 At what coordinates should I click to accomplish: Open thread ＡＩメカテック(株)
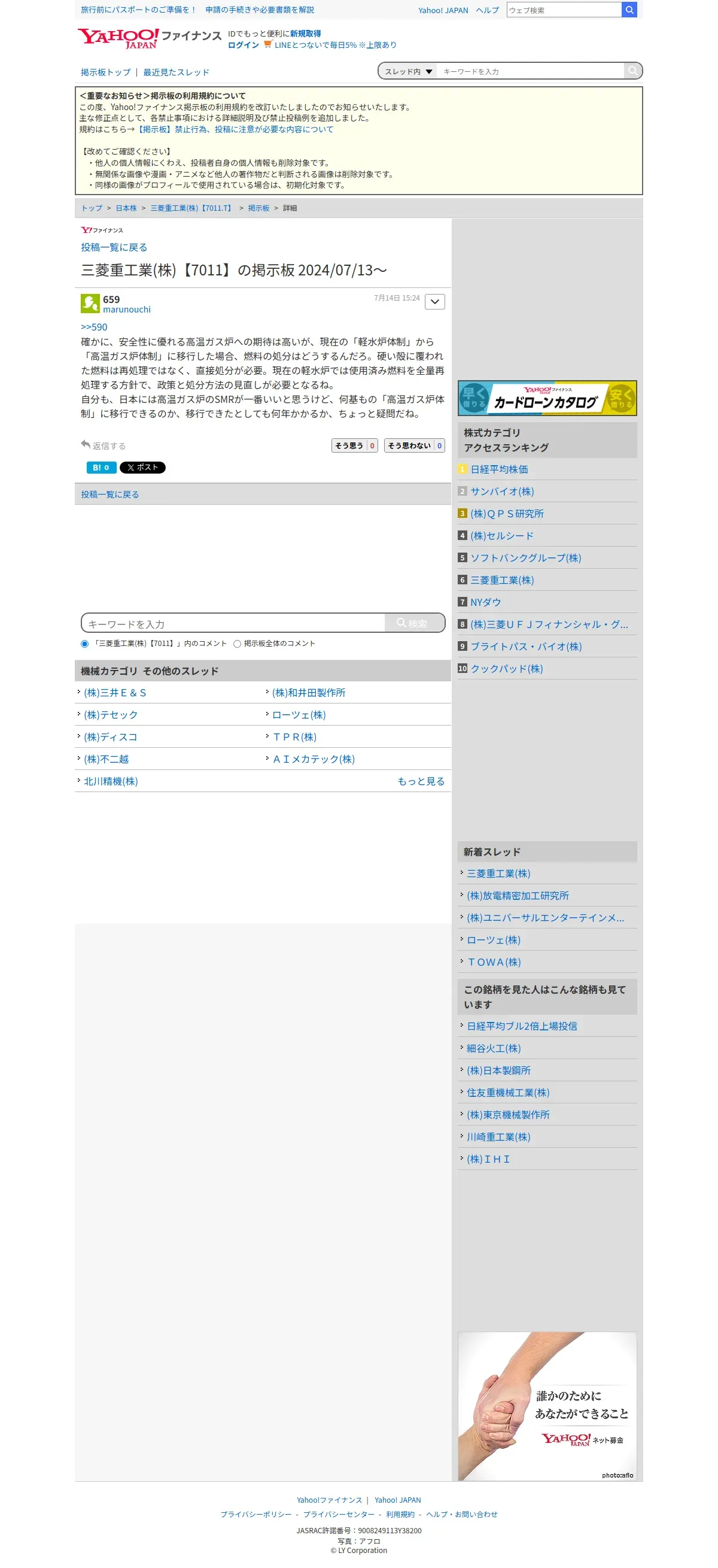click(x=314, y=759)
